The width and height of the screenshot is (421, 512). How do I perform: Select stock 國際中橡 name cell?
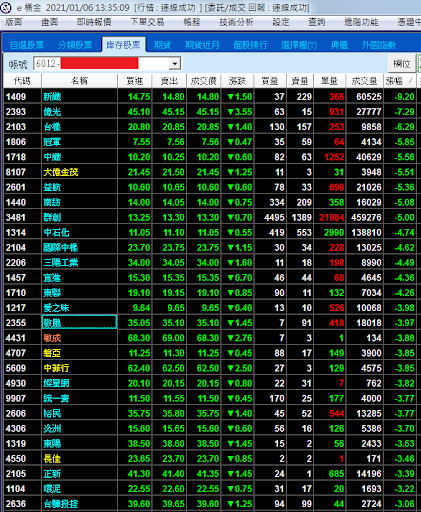tap(79, 248)
